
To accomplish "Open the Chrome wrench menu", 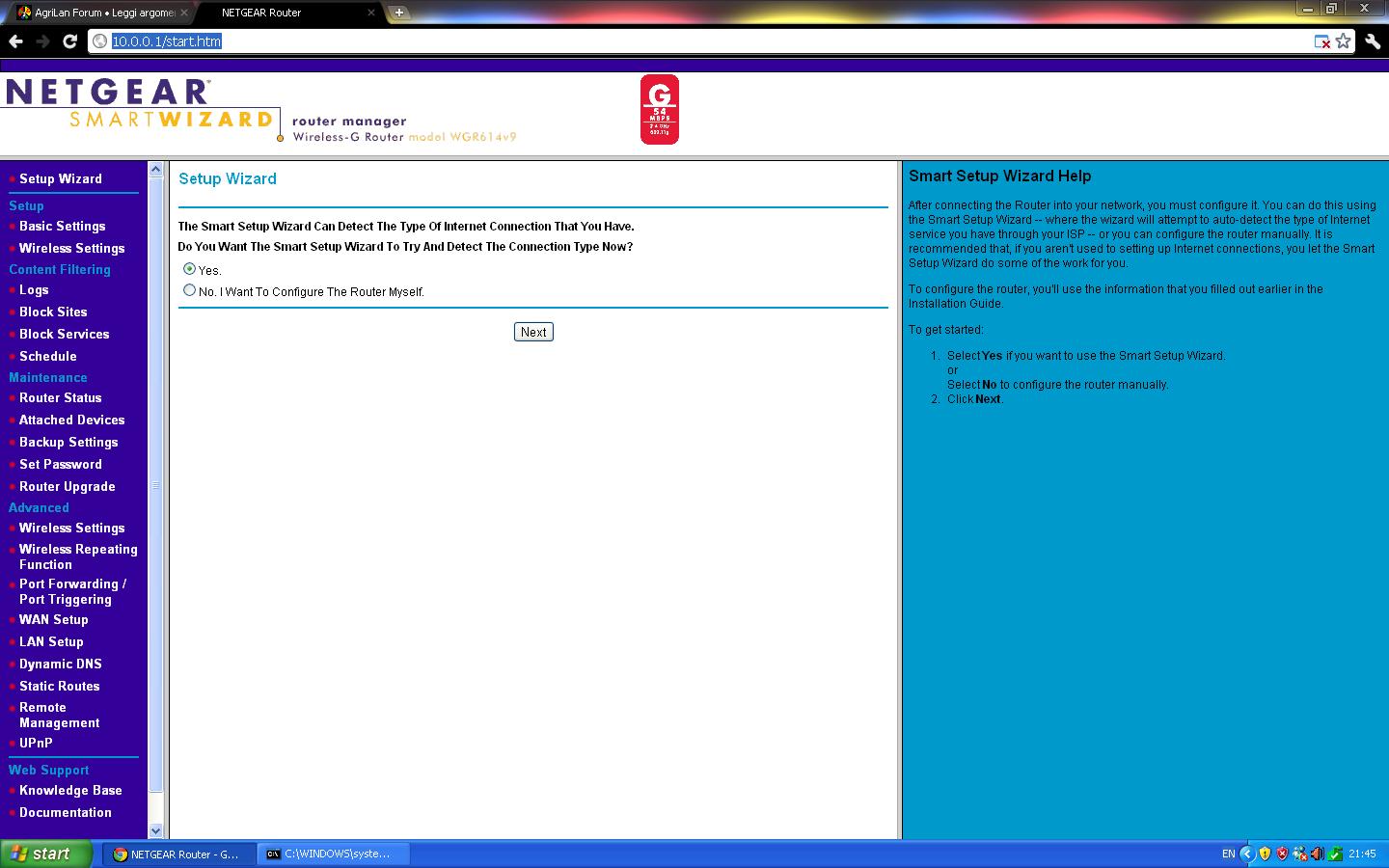I will [x=1372, y=41].
